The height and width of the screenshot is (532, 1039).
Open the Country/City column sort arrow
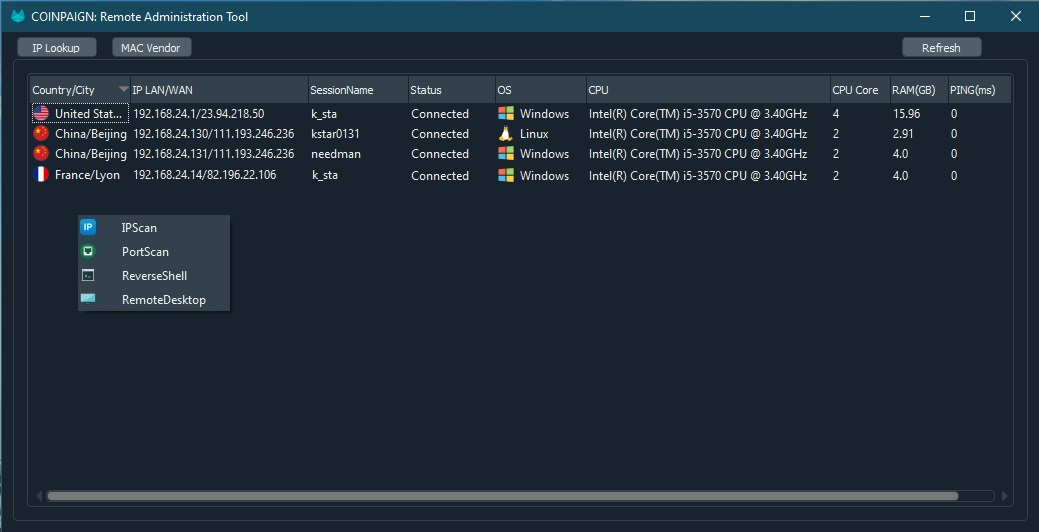[x=123, y=90]
